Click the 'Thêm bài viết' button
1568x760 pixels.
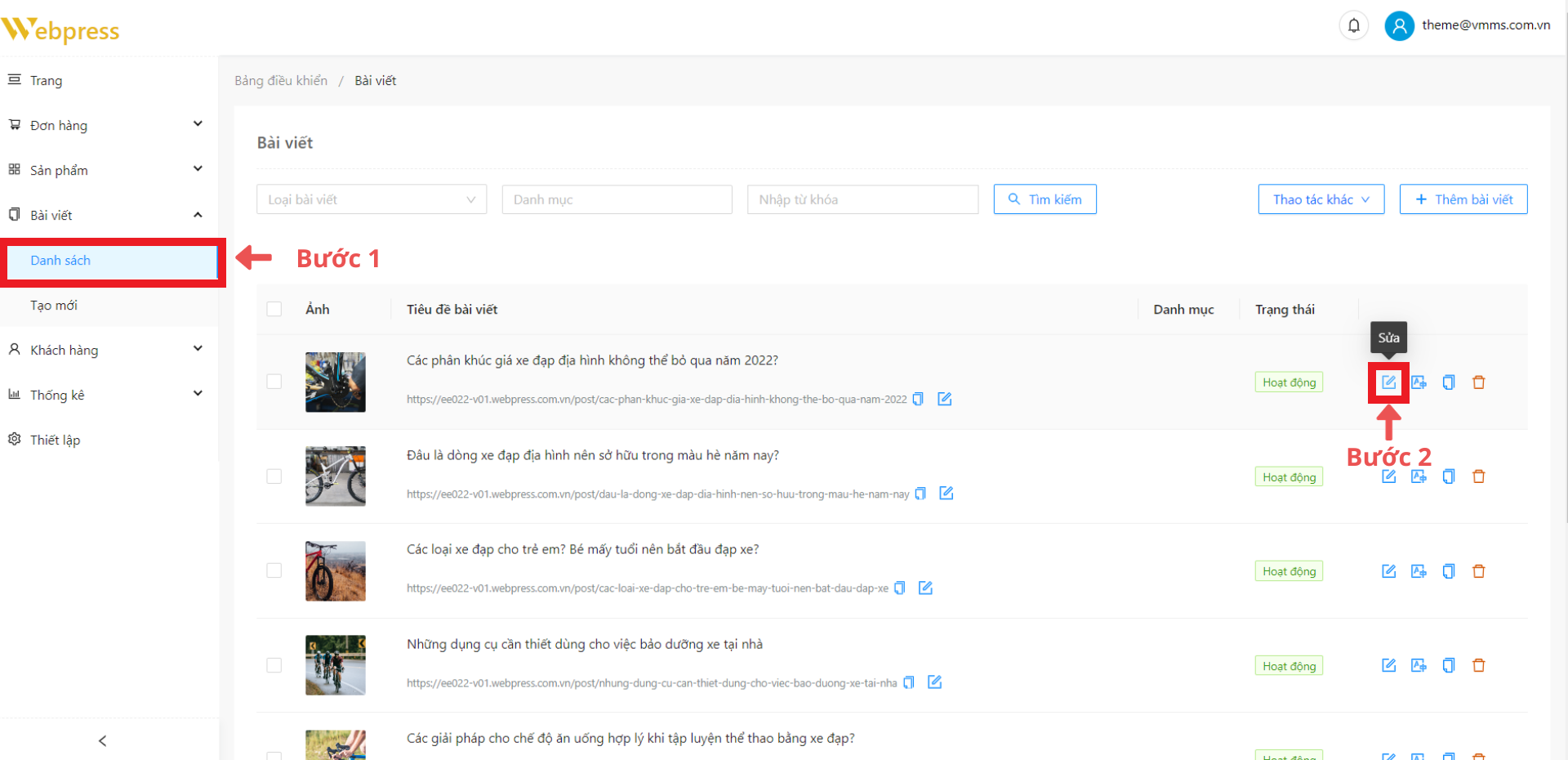pyautogui.click(x=1463, y=199)
